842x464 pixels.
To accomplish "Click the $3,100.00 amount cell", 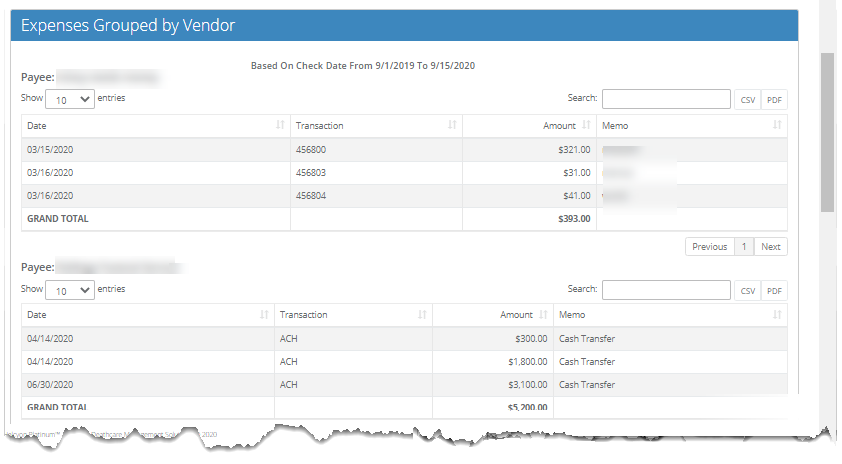I will [x=493, y=385].
